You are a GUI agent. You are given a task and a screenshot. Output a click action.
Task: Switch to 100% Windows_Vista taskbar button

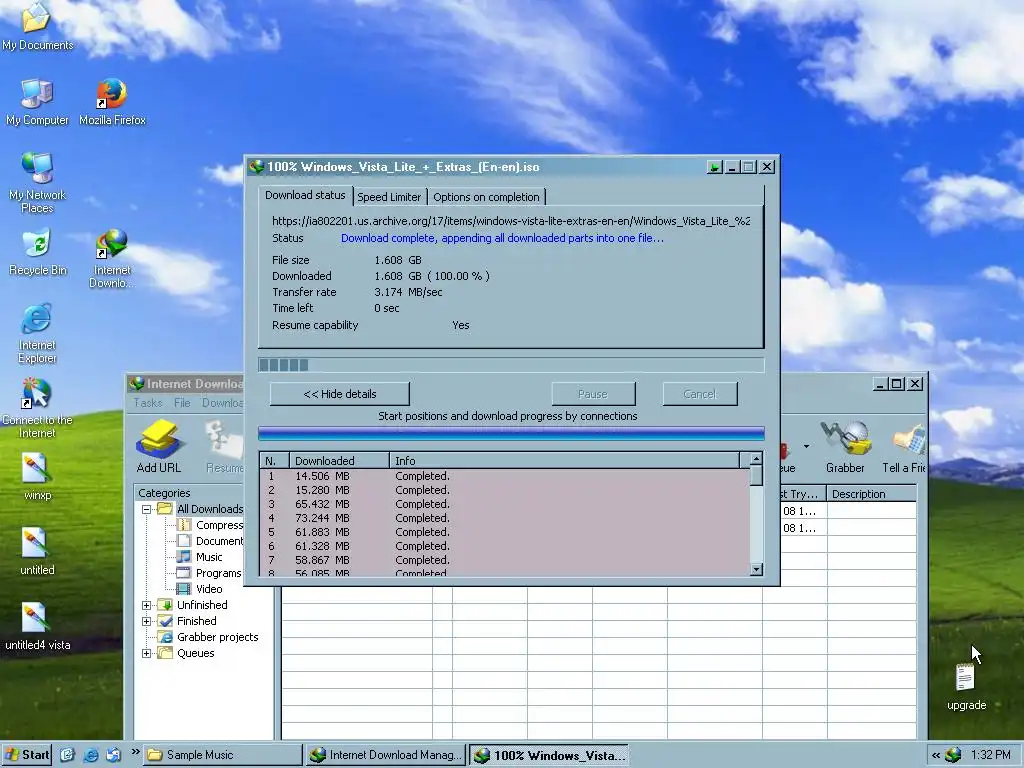pyautogui.click(x=549, y=755)
